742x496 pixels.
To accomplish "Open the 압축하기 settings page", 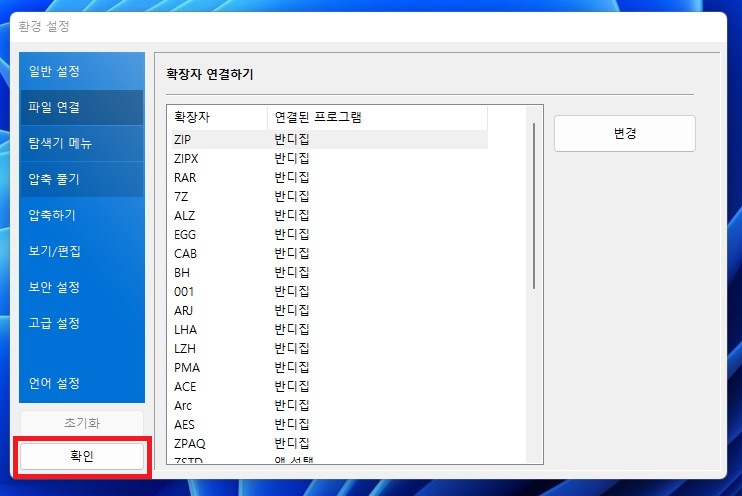I will (82, 215).
